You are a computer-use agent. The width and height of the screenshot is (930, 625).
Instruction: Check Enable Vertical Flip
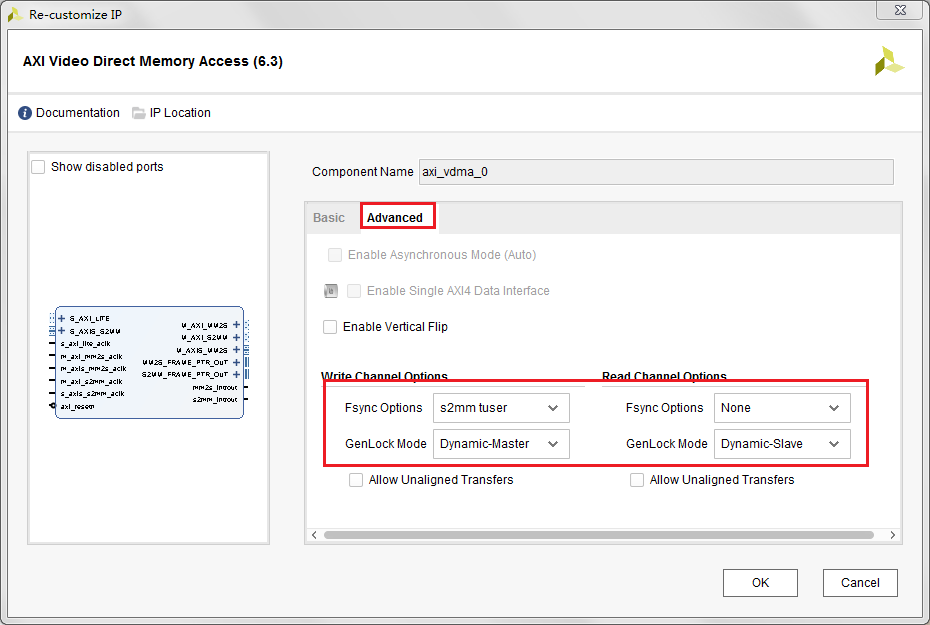click(330, 327)
